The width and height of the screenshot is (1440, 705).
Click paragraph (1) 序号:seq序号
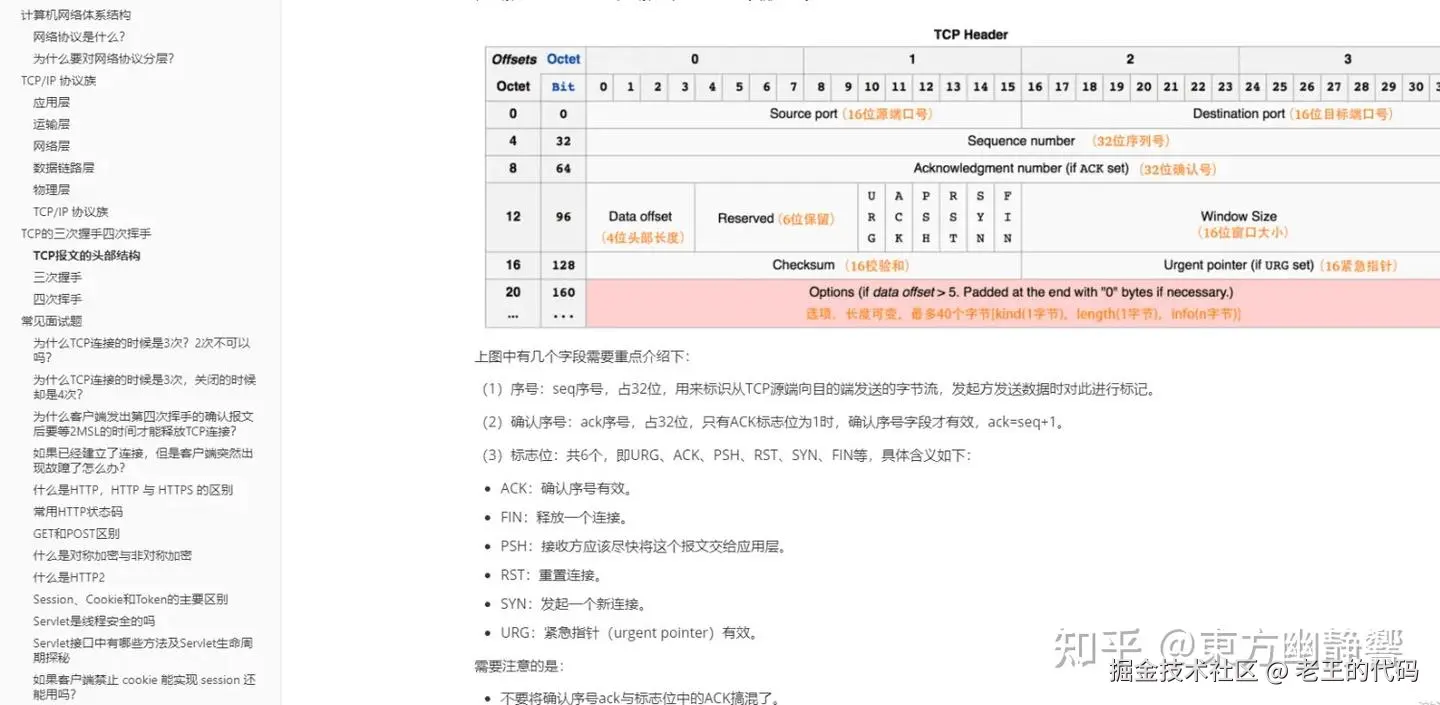817,389
